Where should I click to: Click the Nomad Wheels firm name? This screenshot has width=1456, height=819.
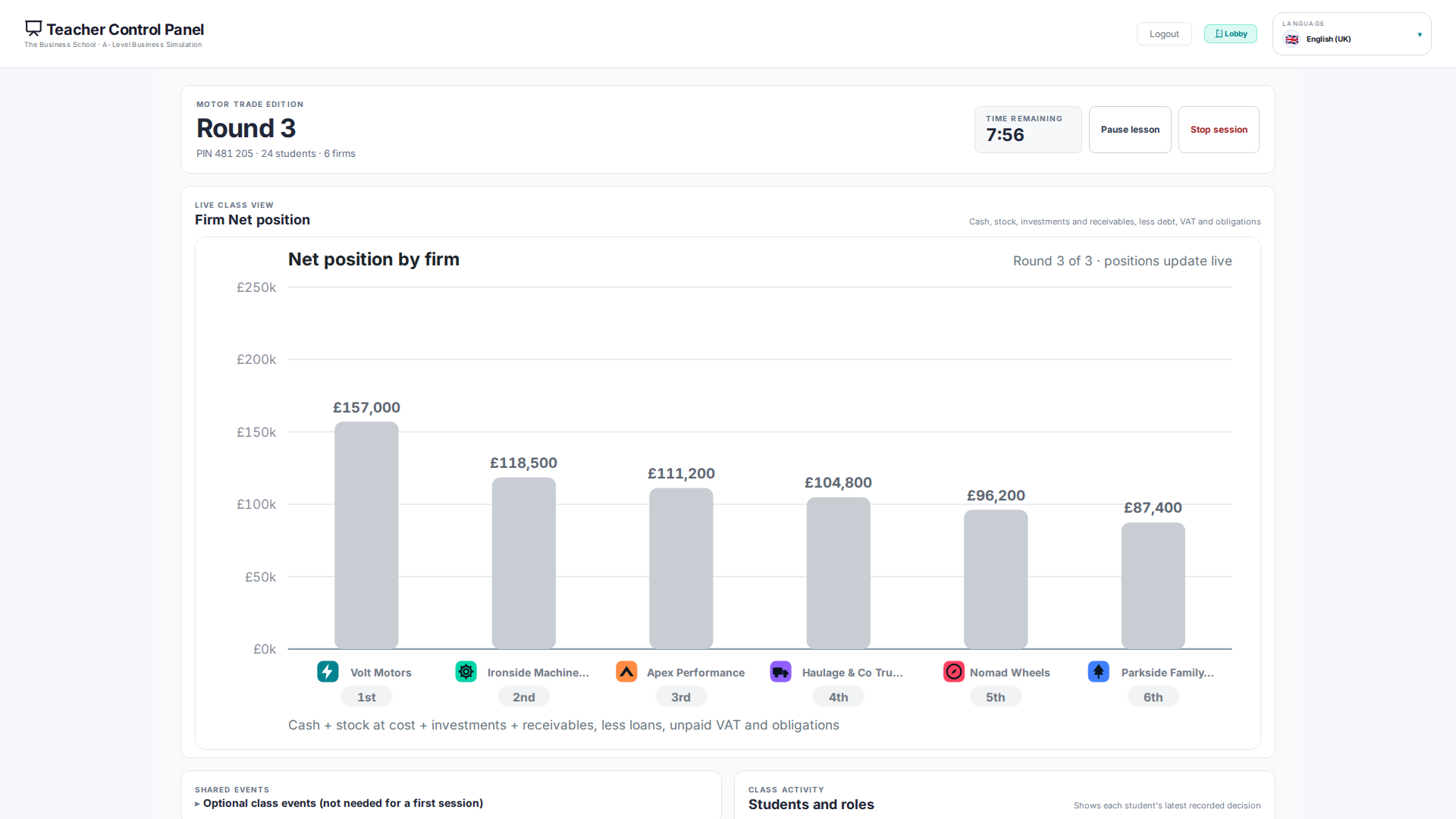point(1010,673)
